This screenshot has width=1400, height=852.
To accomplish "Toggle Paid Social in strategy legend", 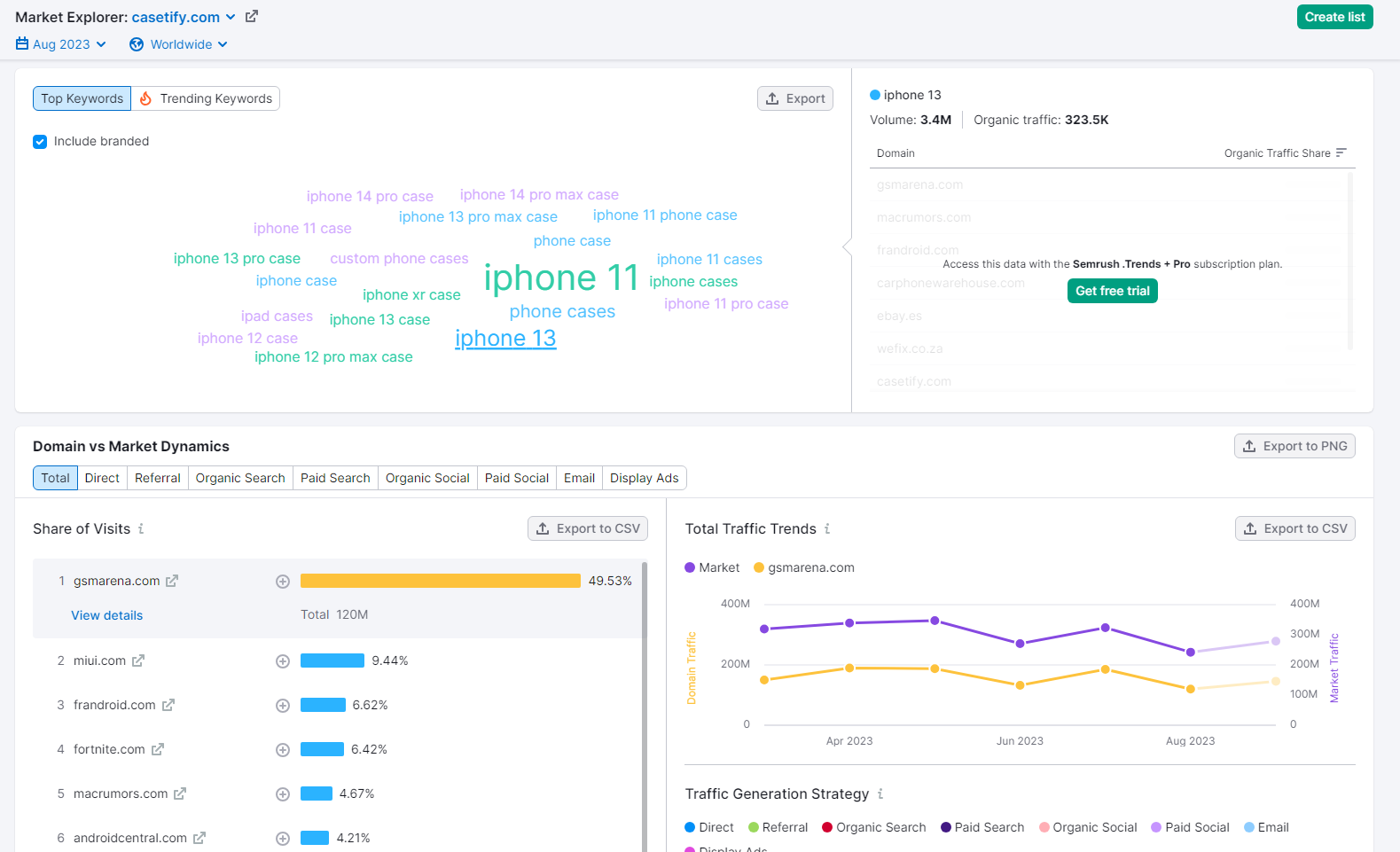I will point(1190,827).
